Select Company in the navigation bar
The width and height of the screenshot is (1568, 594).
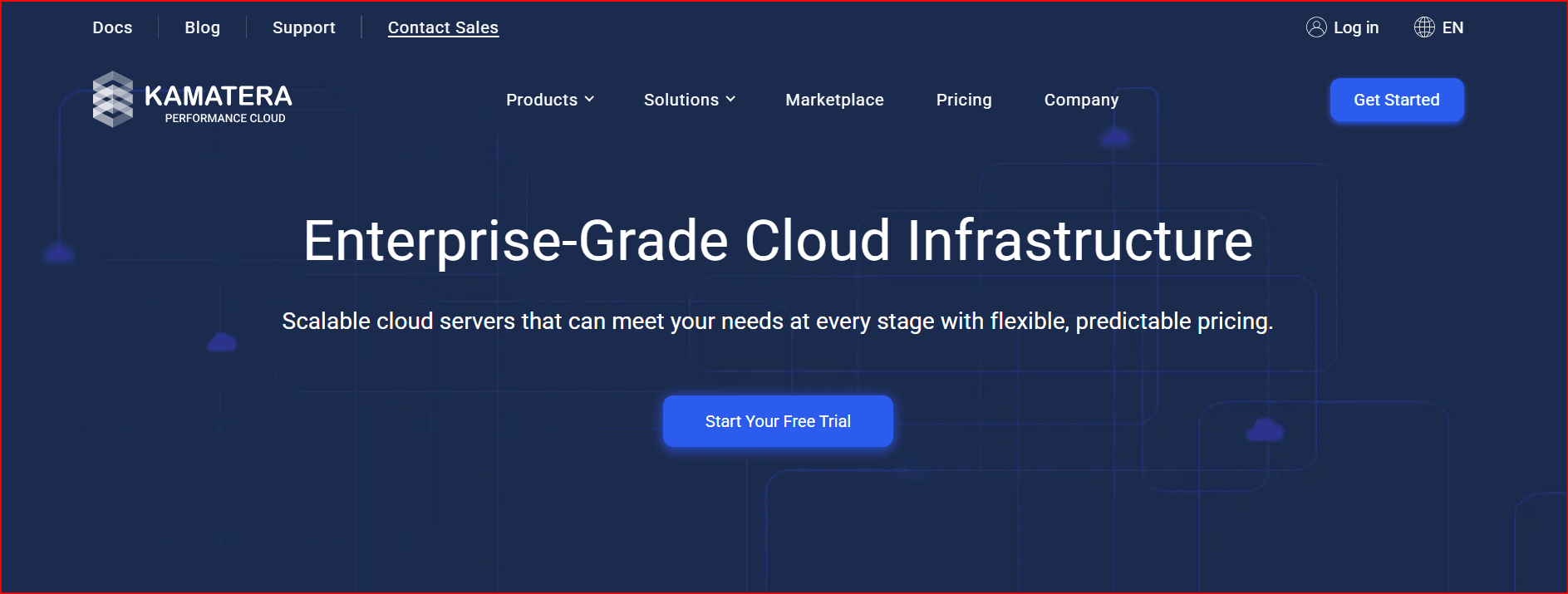pyautogui.click(x=1080, y=100)
